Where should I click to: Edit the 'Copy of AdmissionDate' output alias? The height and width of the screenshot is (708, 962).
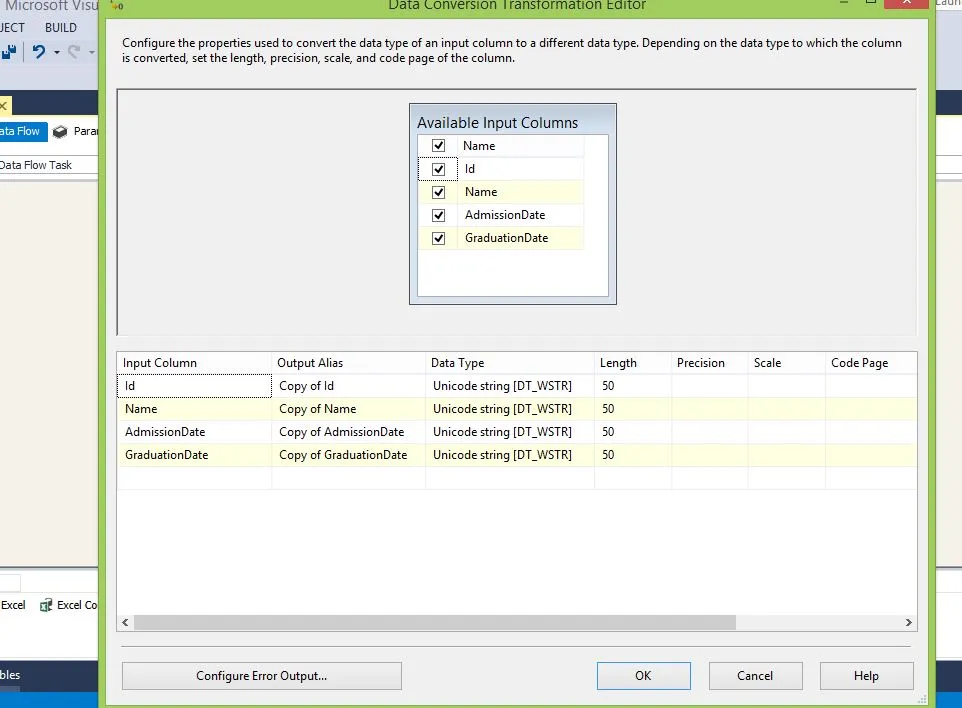(x=348, y=432)
